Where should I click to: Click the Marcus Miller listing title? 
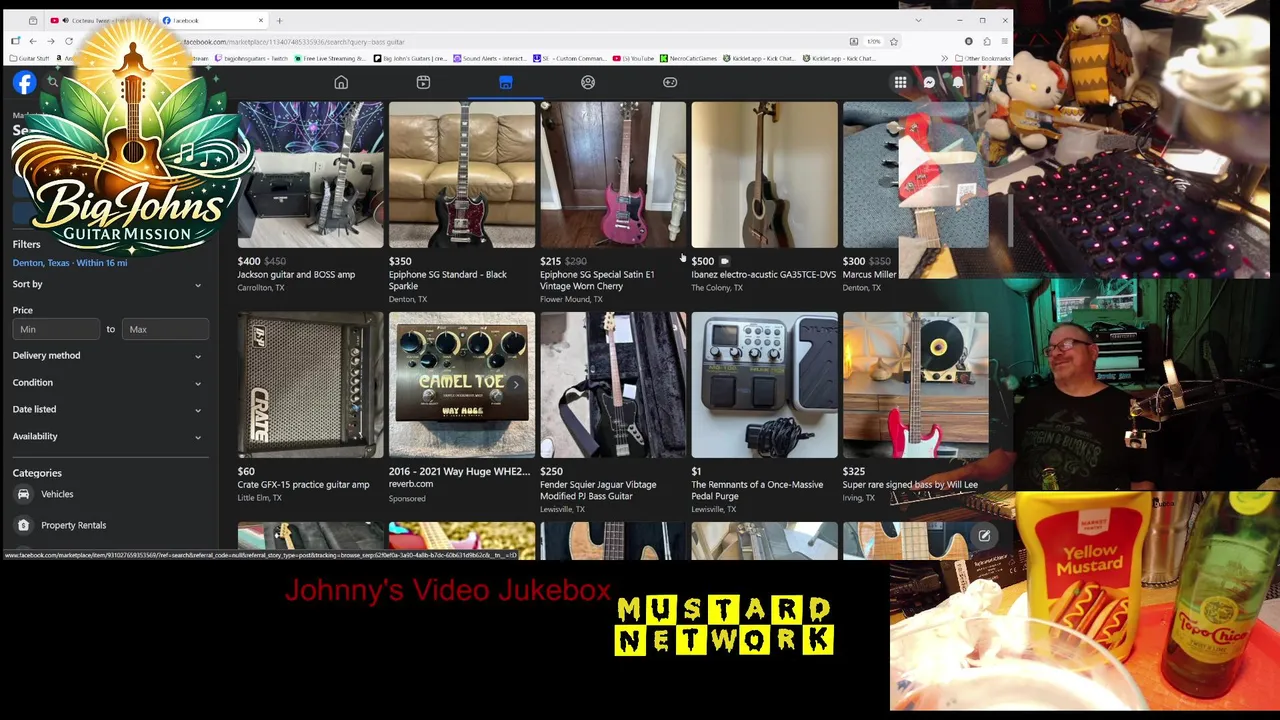(x=870, y=275)
